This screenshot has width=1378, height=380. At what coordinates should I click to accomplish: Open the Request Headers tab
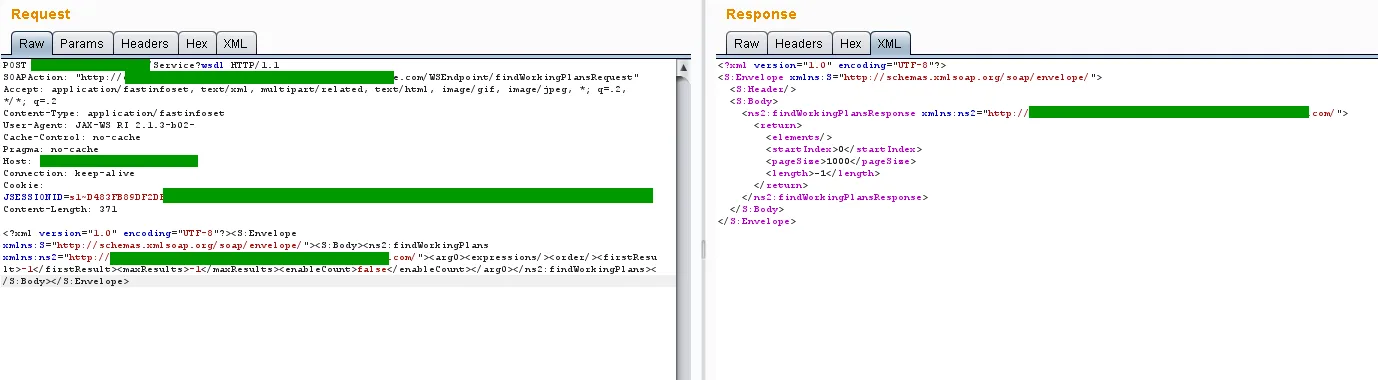tap(146, 44)
